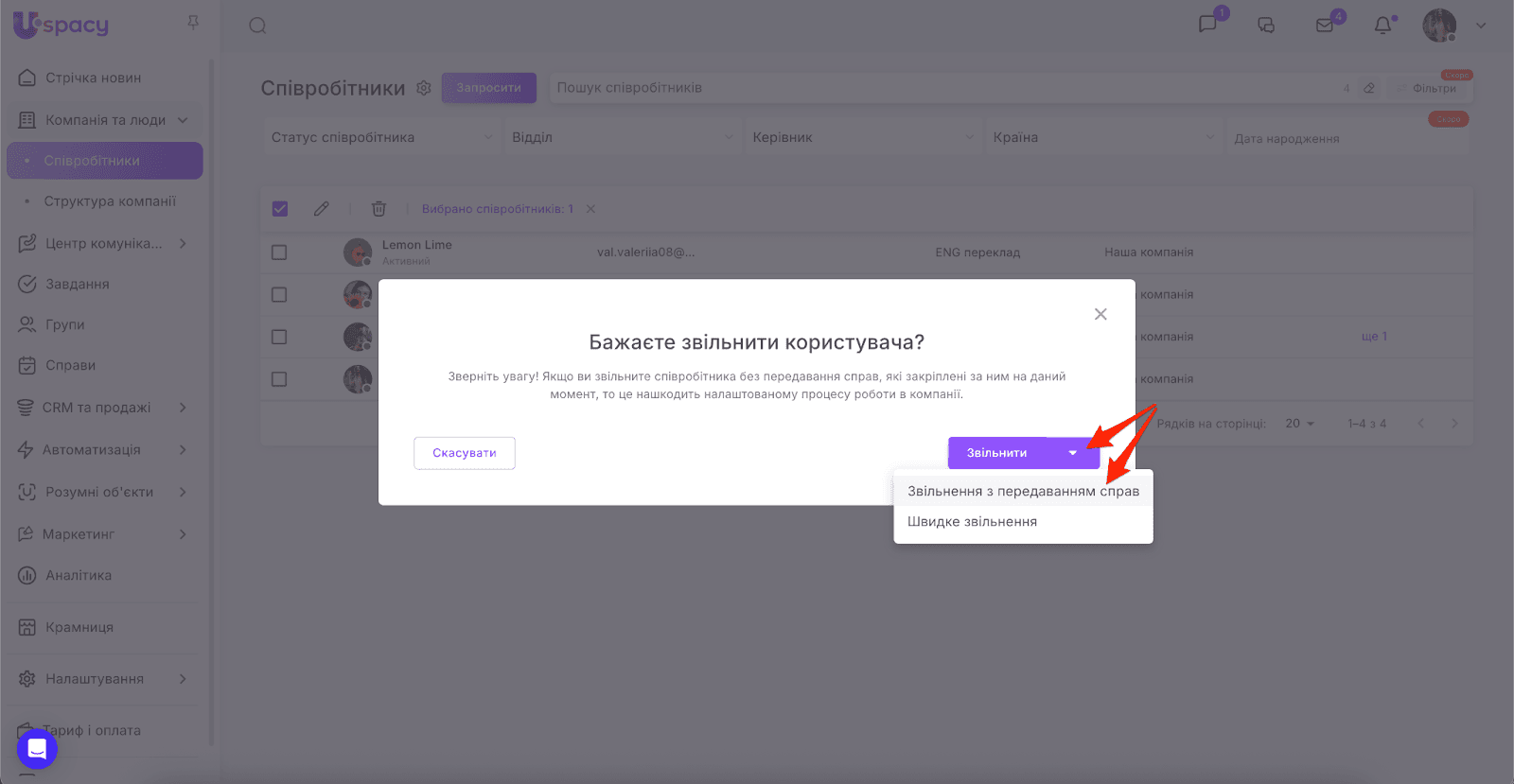
Task: Open Lemon Lime's avatar
Action: point(358,253)
